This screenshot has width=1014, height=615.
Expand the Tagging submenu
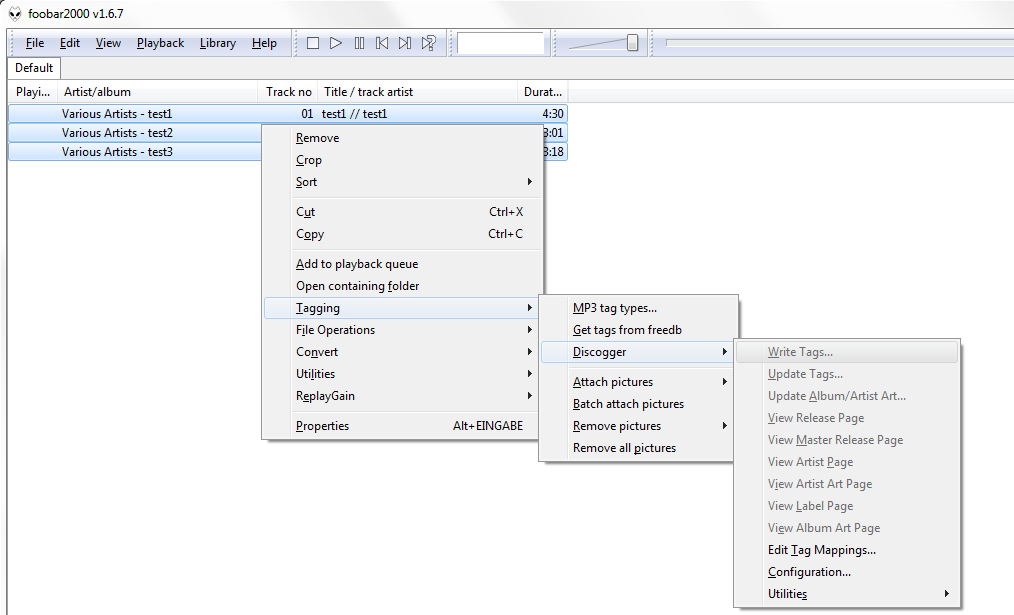pos(401,308)
